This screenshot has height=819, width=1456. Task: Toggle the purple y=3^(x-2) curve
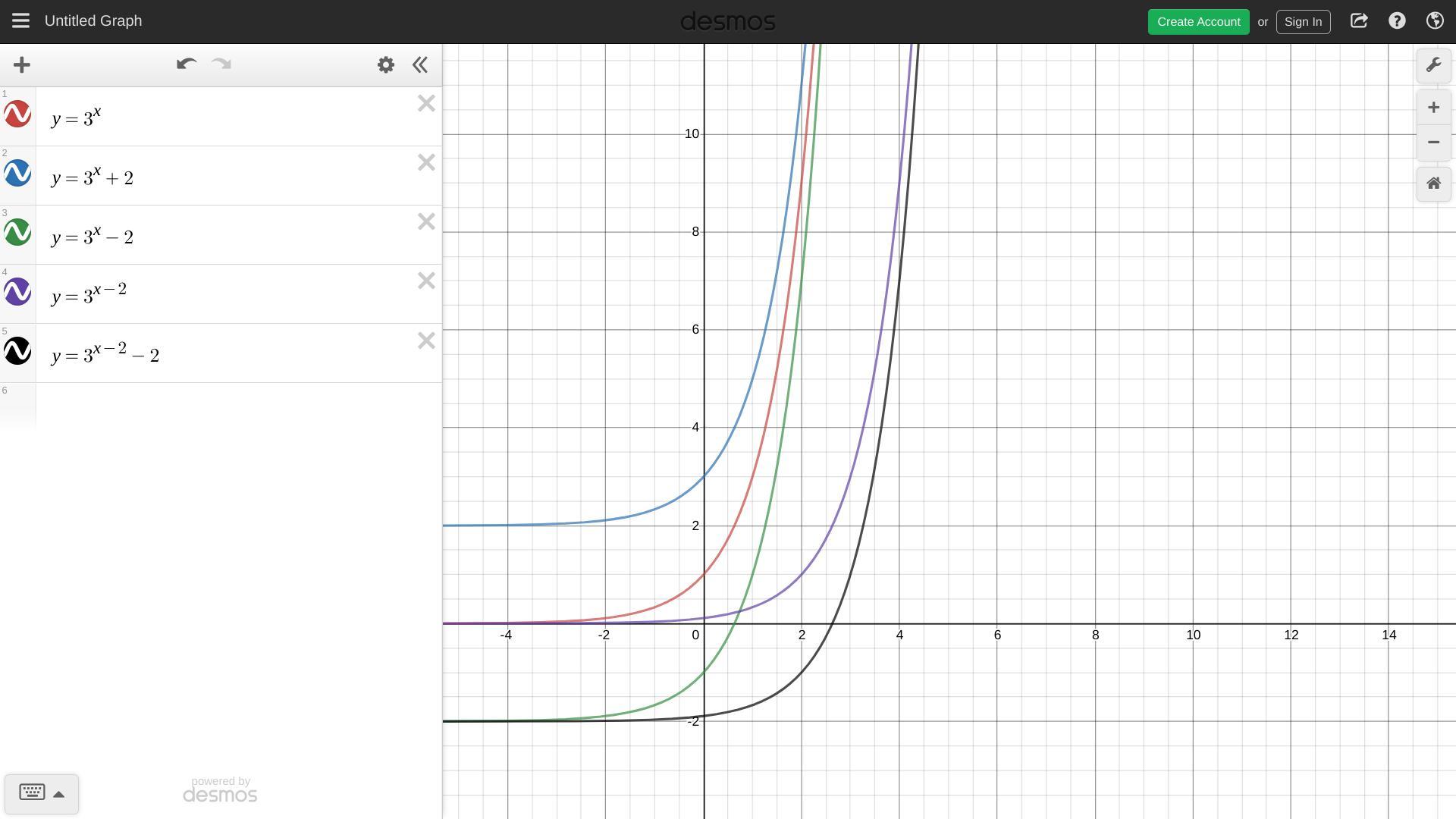pyautogui.click(x=17, y=292)
